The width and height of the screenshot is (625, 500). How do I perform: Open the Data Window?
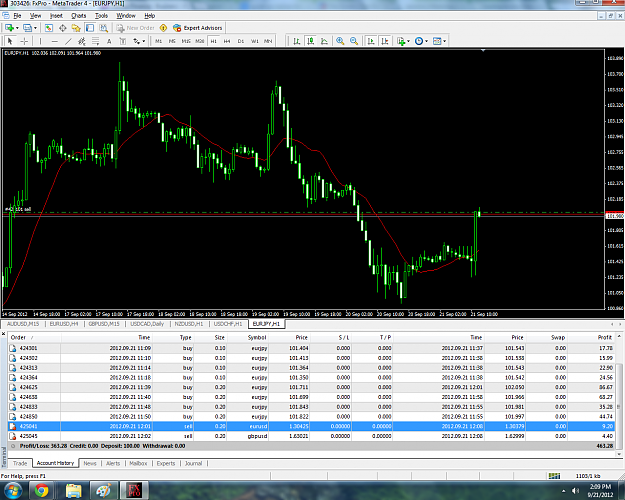[x=63, y=28]
